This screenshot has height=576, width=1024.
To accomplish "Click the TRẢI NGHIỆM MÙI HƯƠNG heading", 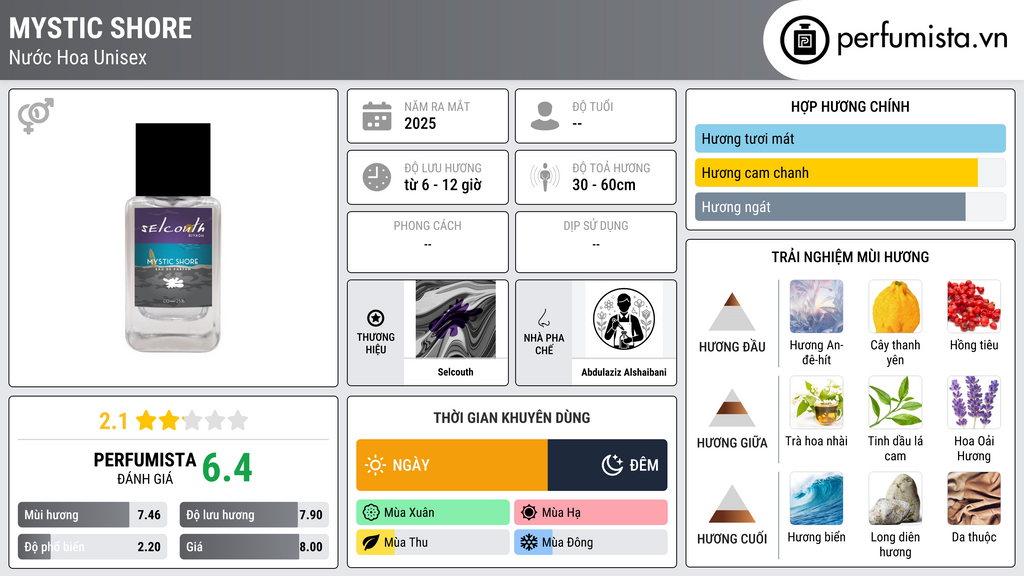I will pyautogui.click(x=850, y=257).
